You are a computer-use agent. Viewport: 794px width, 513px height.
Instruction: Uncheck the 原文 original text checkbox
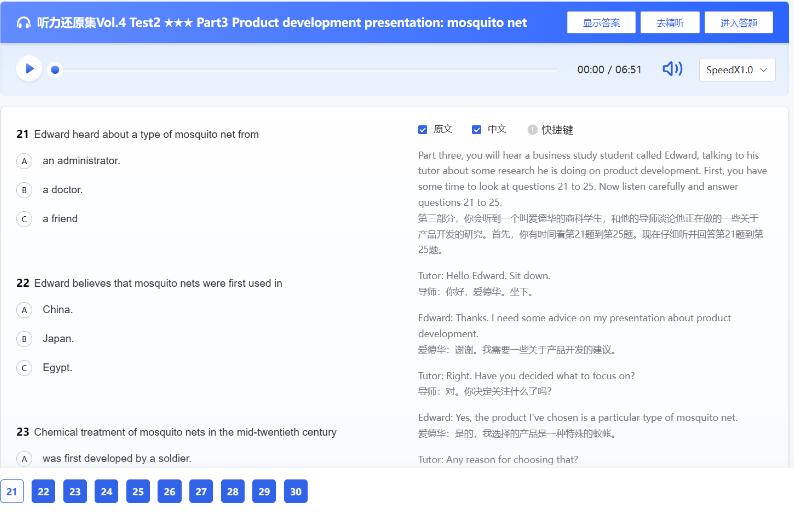pyautogui.click(x=422, y=130)
